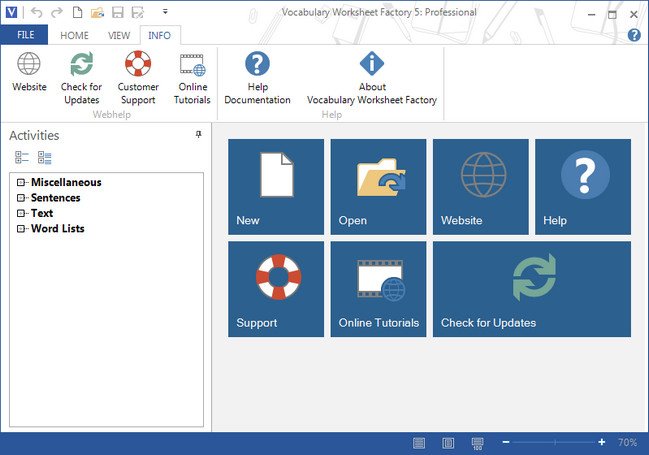The height and width of the screenshot is (455, 649).
Task: Click the Open tile
Action: pyautogui.click(x=378, y=187)
